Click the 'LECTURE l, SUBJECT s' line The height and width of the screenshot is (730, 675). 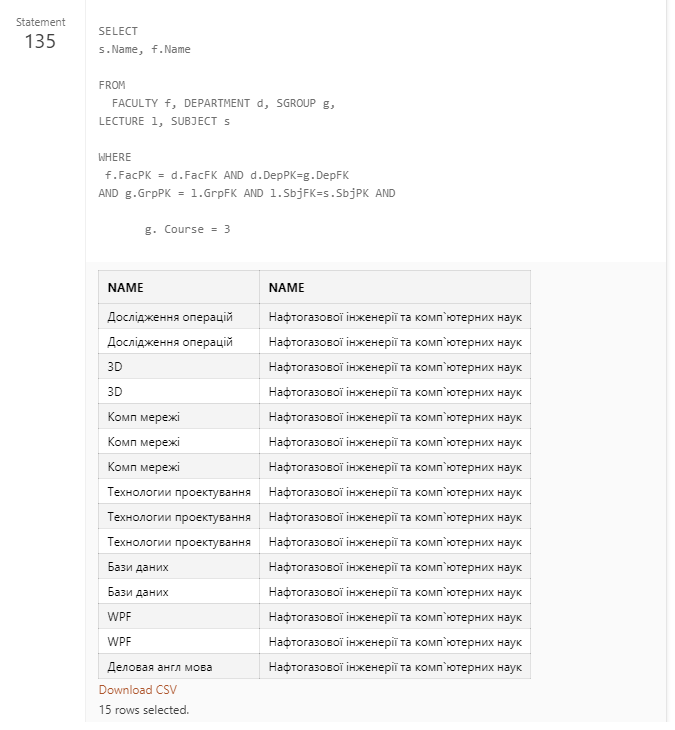[x=164, y=121]
